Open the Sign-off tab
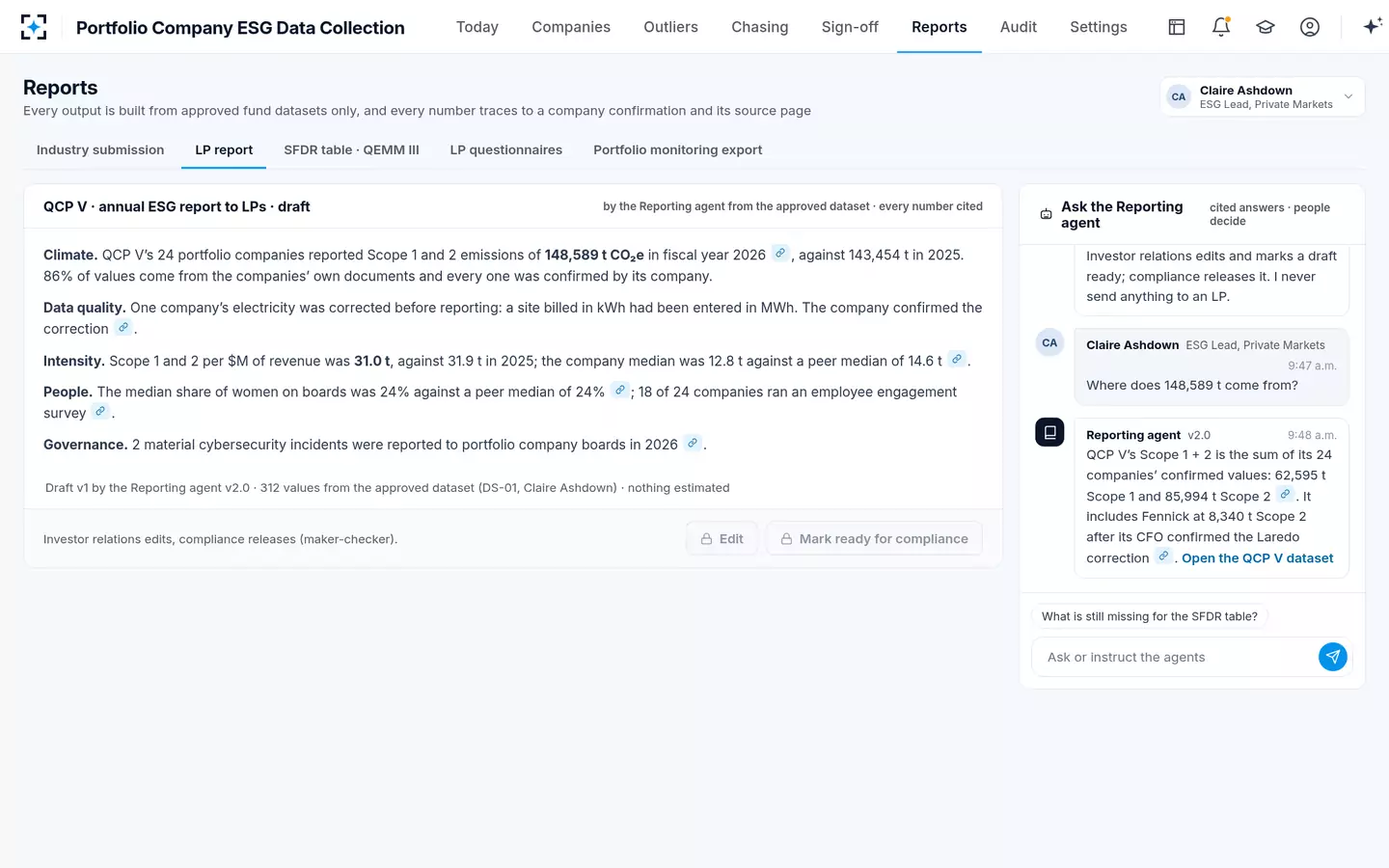The height and width of the screenshot is (868, 1389). pos(850,27)
